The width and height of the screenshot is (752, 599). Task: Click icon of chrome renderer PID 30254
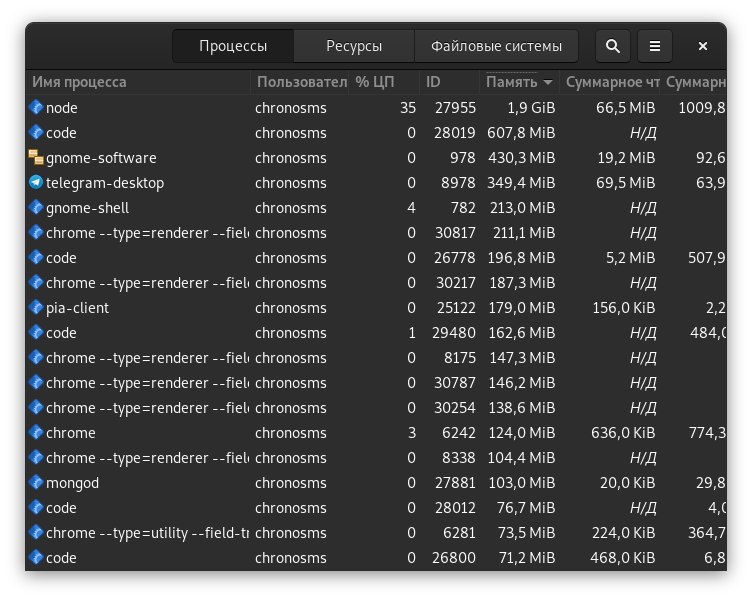(36, 407)
